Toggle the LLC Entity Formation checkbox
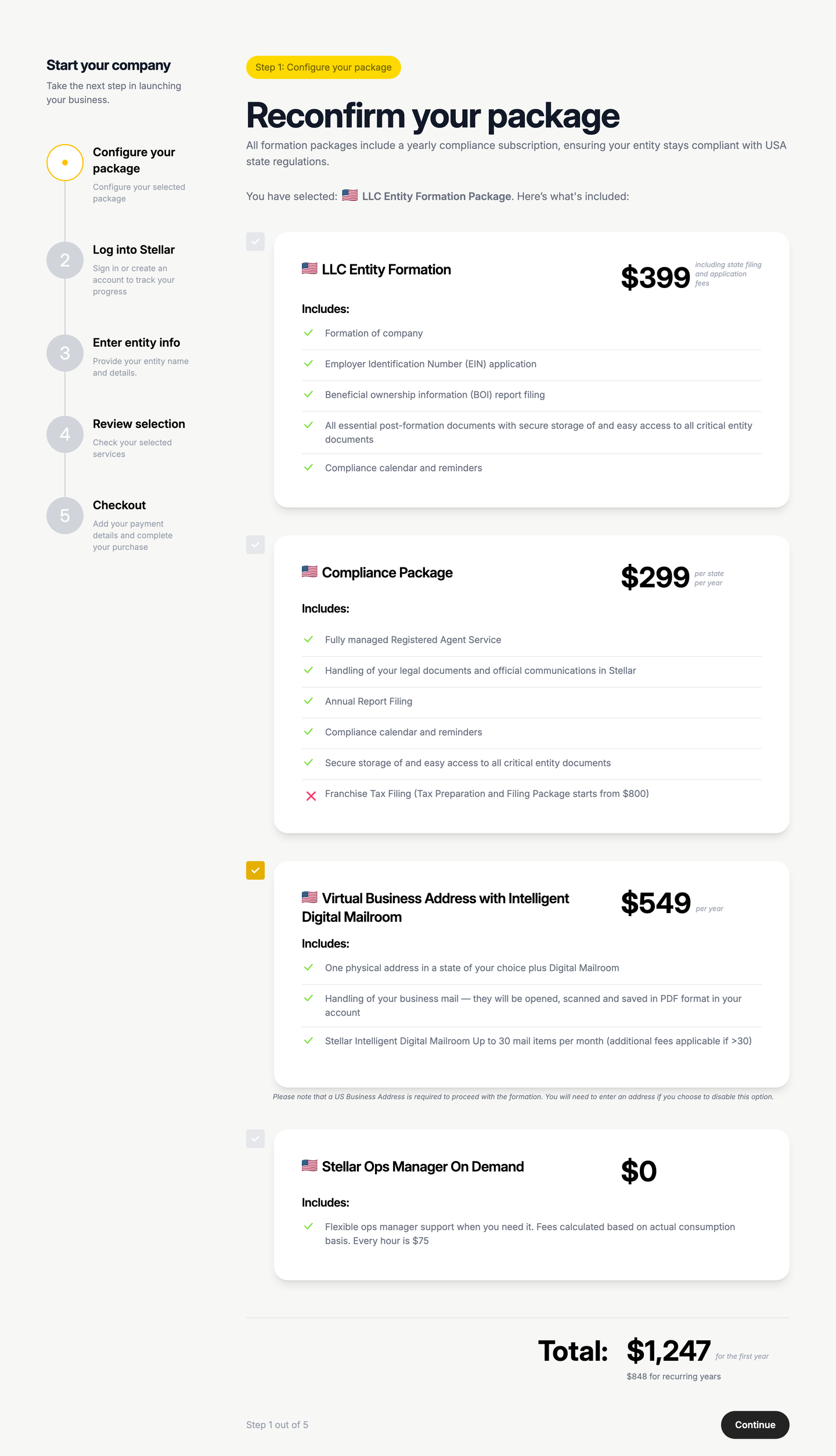The height and width of the screenshot is (1456, 836). [255, 242]
